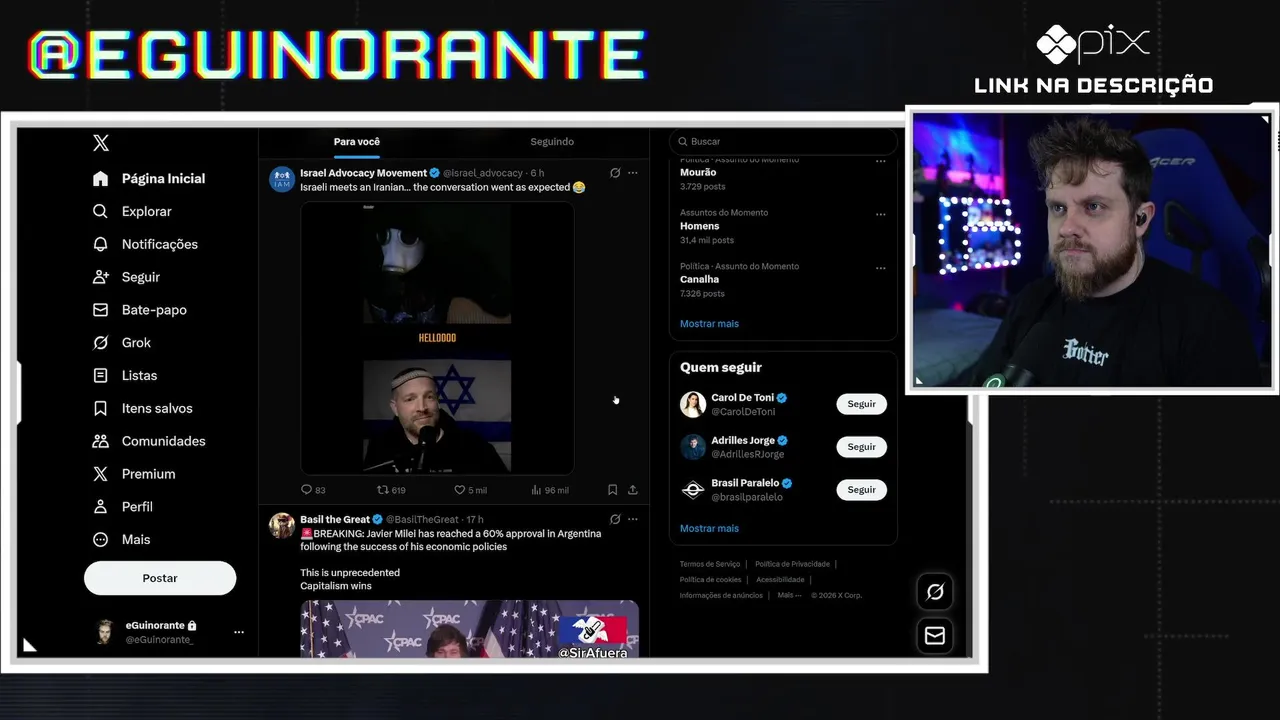This screenshot has width=1280, height=720.
Task: Open more options for Mourão trend
Action: click(881, 161)
